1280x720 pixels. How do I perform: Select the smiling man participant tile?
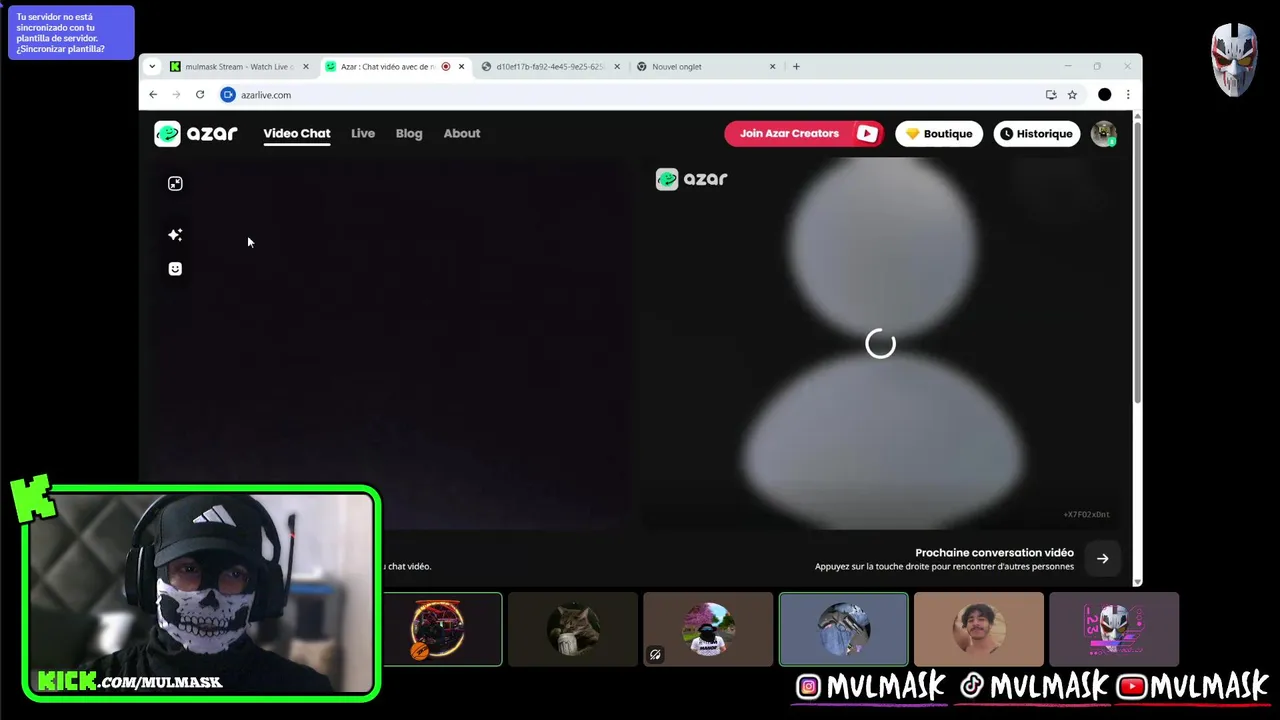979,629
